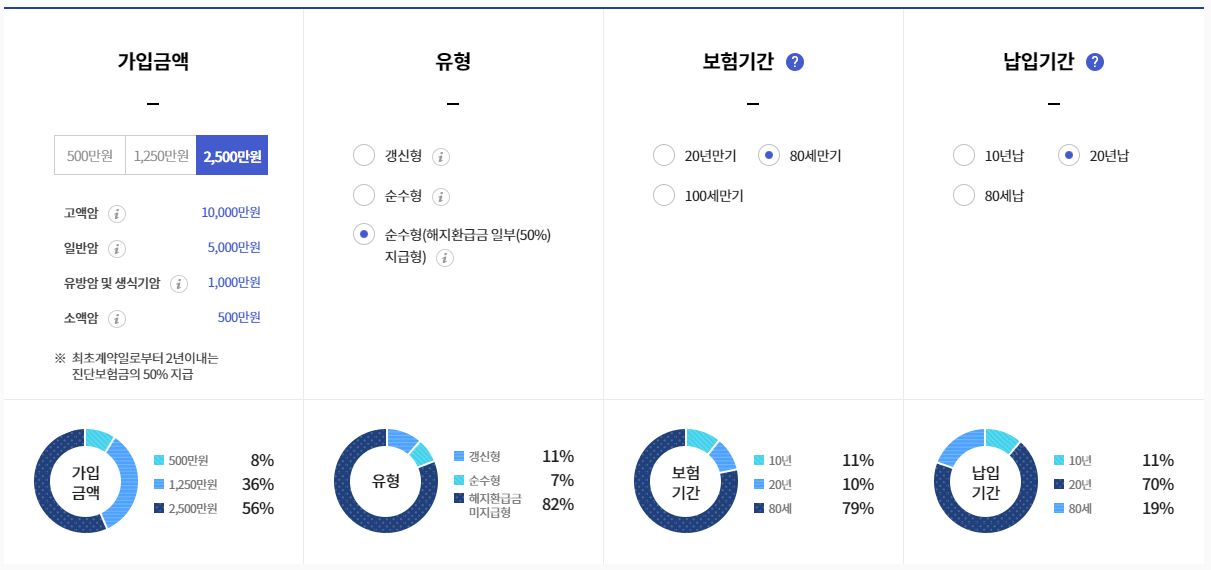The height and width of the screenshot is (570, 1211).
Task: Click the help icon beside 납입기간
Action: coord(1095,62)
